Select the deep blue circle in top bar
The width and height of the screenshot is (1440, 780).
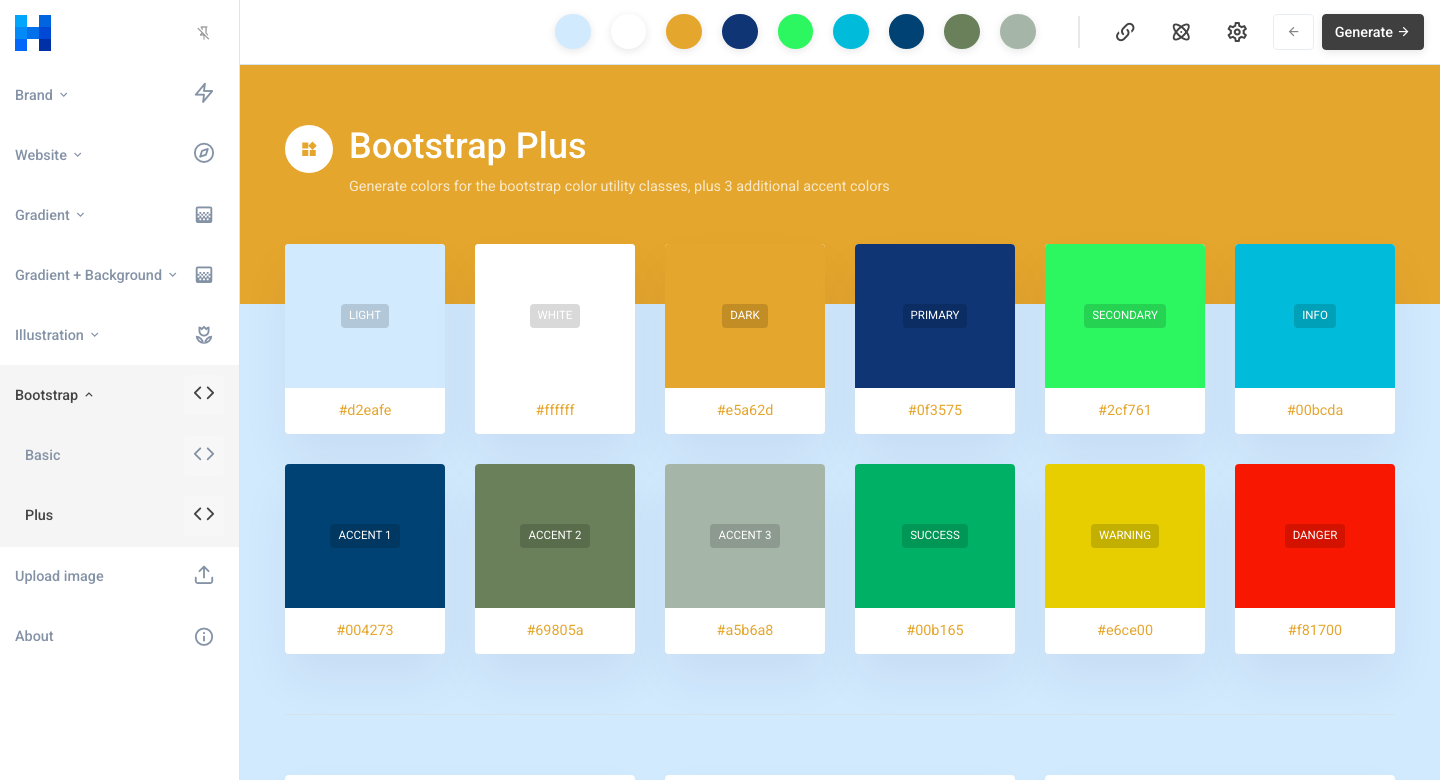907,31
